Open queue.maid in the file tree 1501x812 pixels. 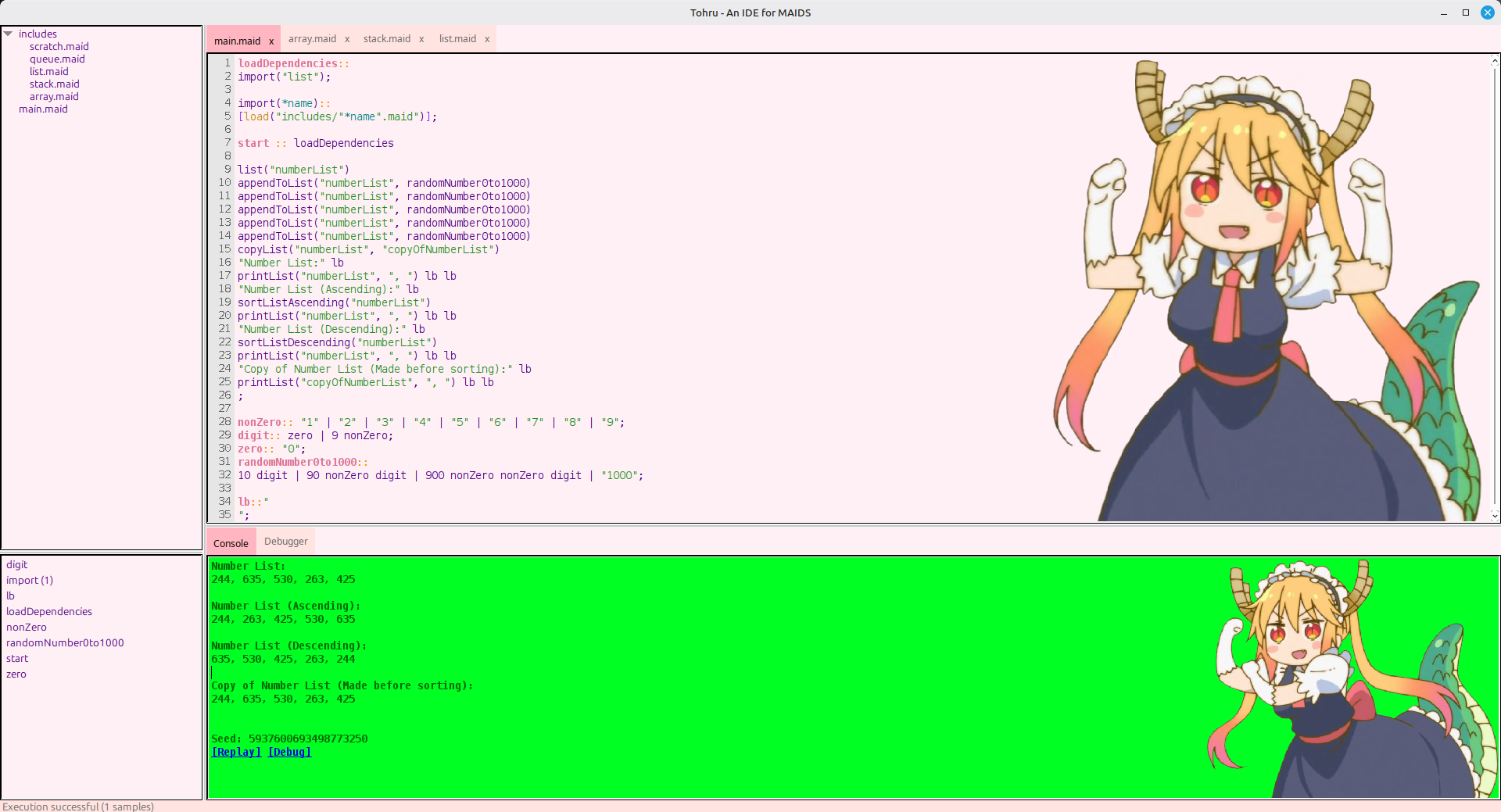click(57, 59)
